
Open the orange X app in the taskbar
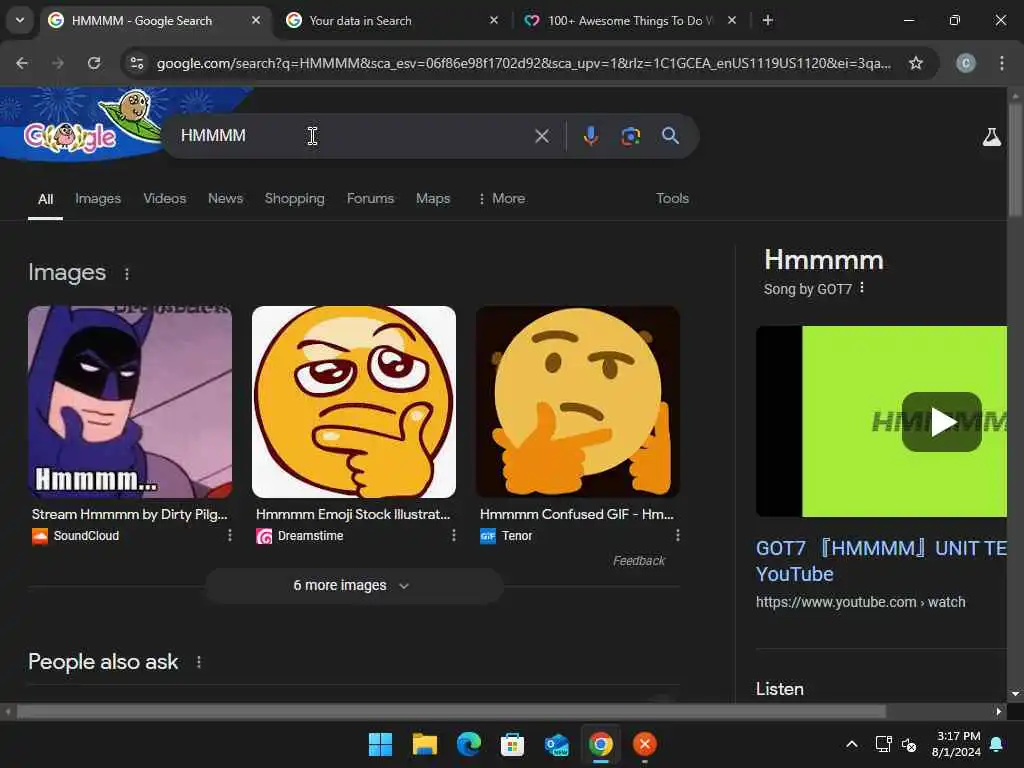click(645, 744)
